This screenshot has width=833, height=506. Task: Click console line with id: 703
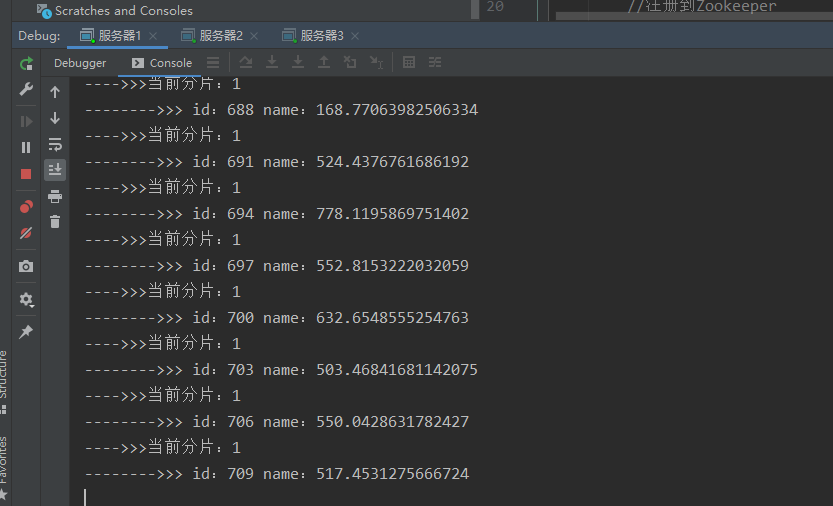click(281, 370)
